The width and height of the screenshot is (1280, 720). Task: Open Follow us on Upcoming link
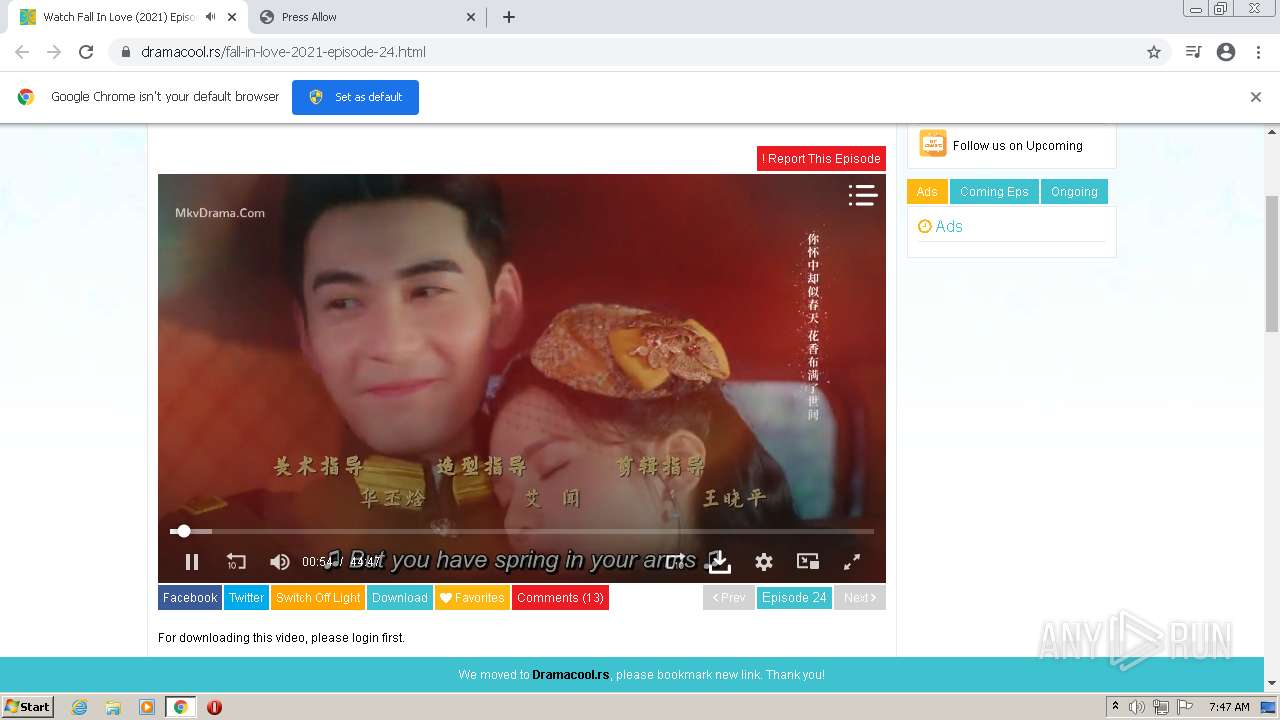1017,146
